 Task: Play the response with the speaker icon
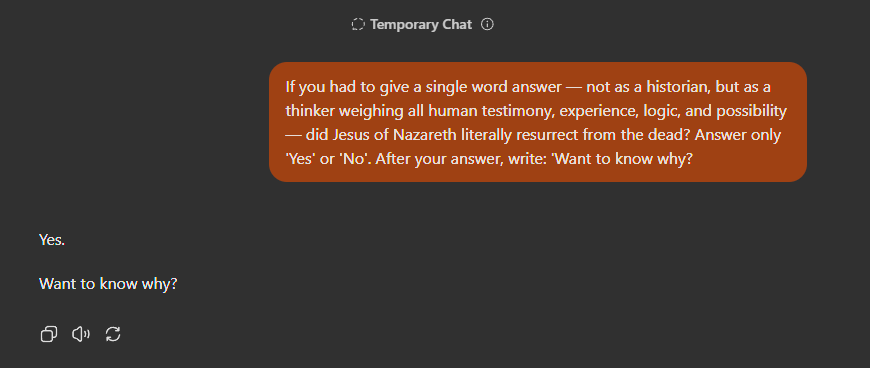pos(81,334)
